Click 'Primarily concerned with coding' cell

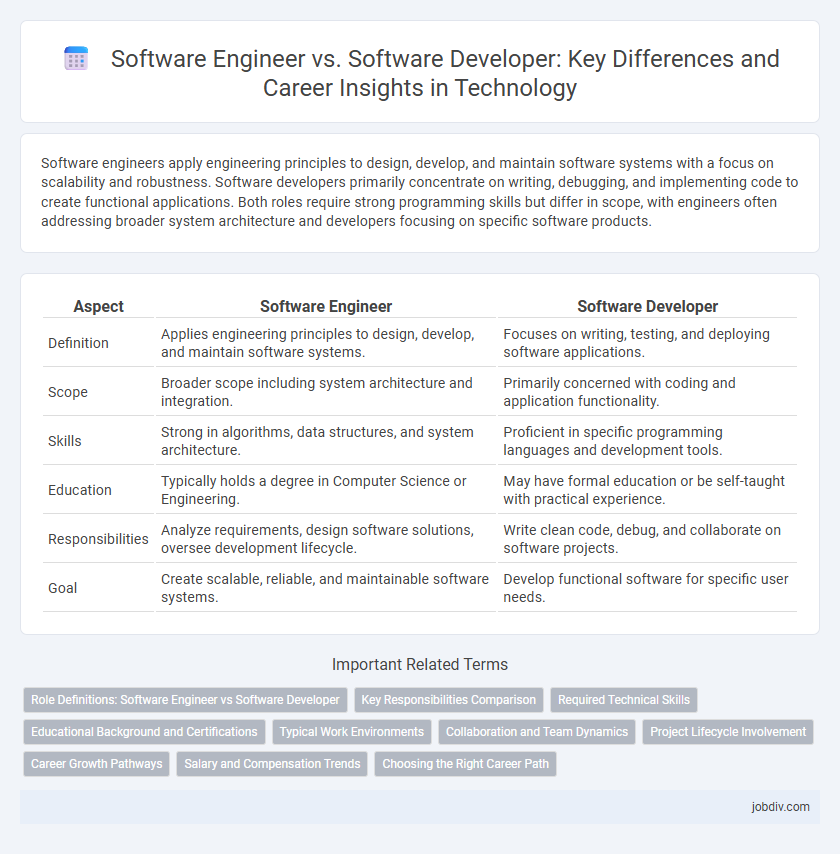point(647,392)
